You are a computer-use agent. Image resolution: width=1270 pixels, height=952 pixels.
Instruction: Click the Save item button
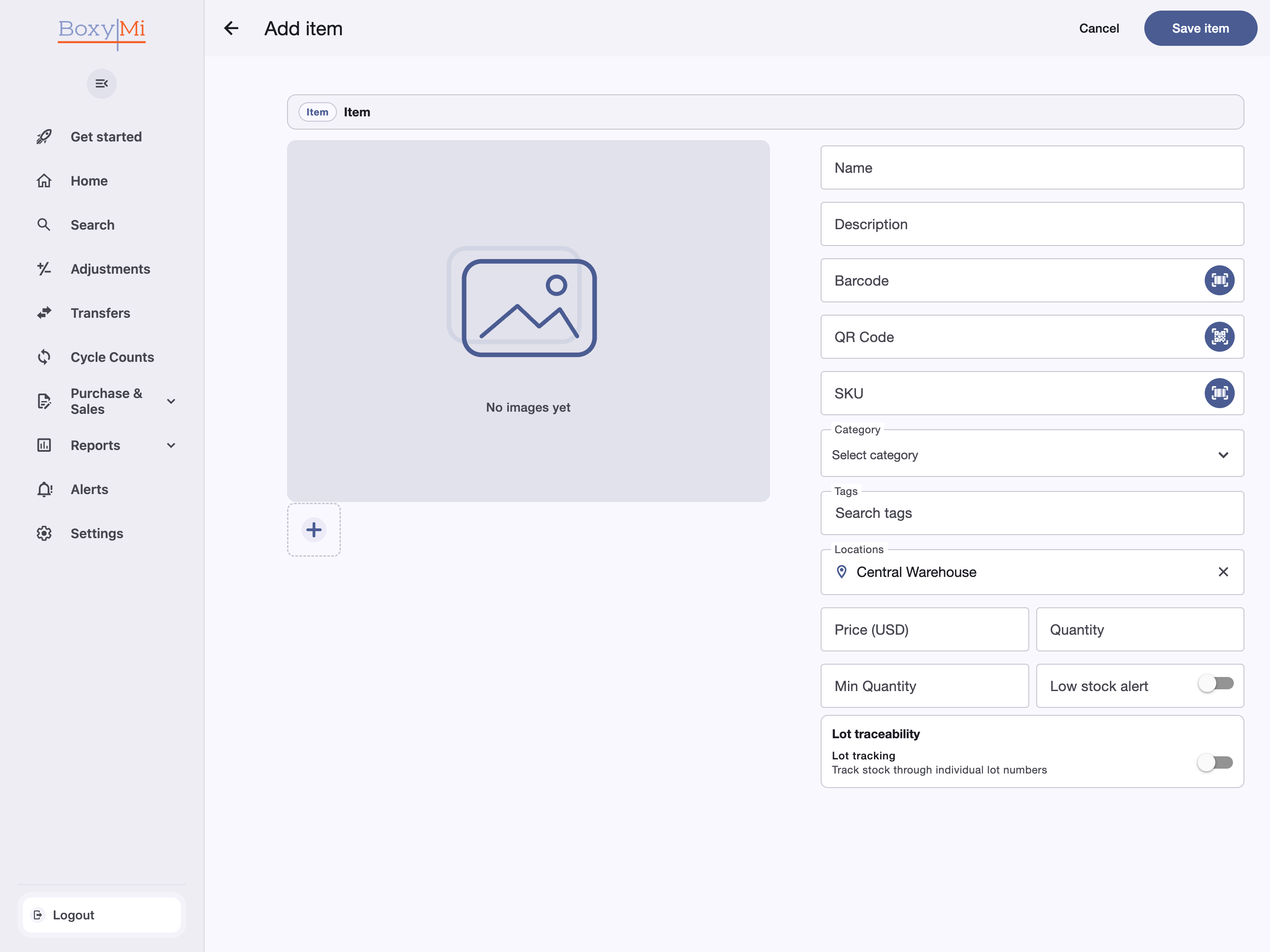click(1200, 28)
